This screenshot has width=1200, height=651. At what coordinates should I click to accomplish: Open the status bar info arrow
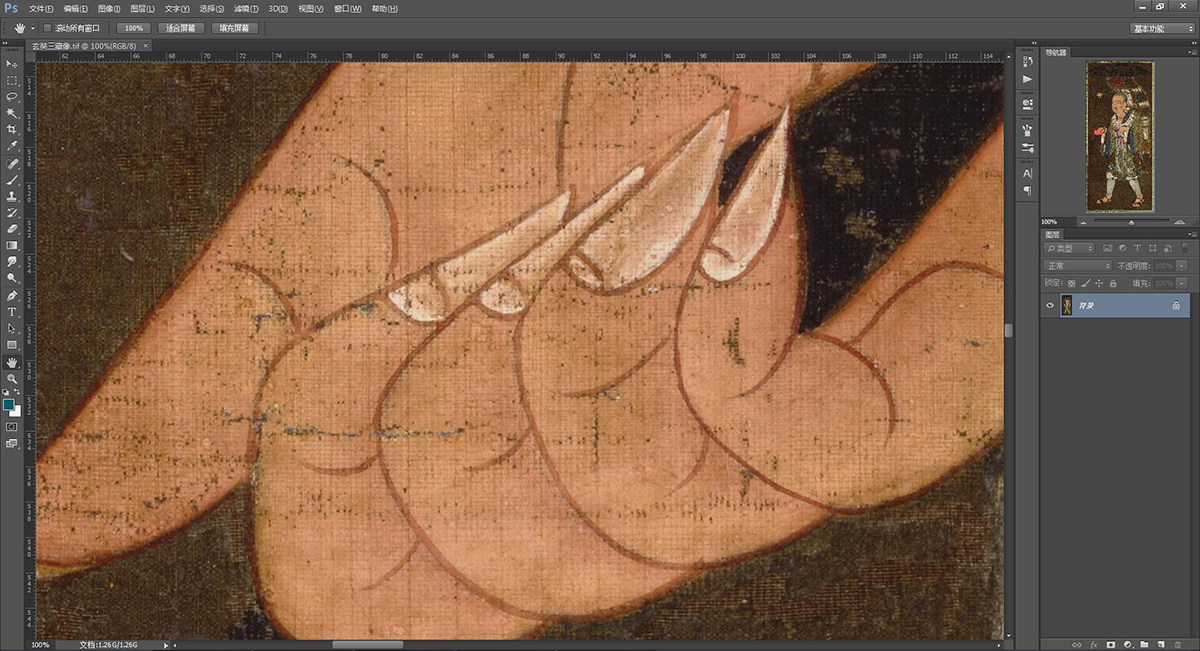pos(167,645)
